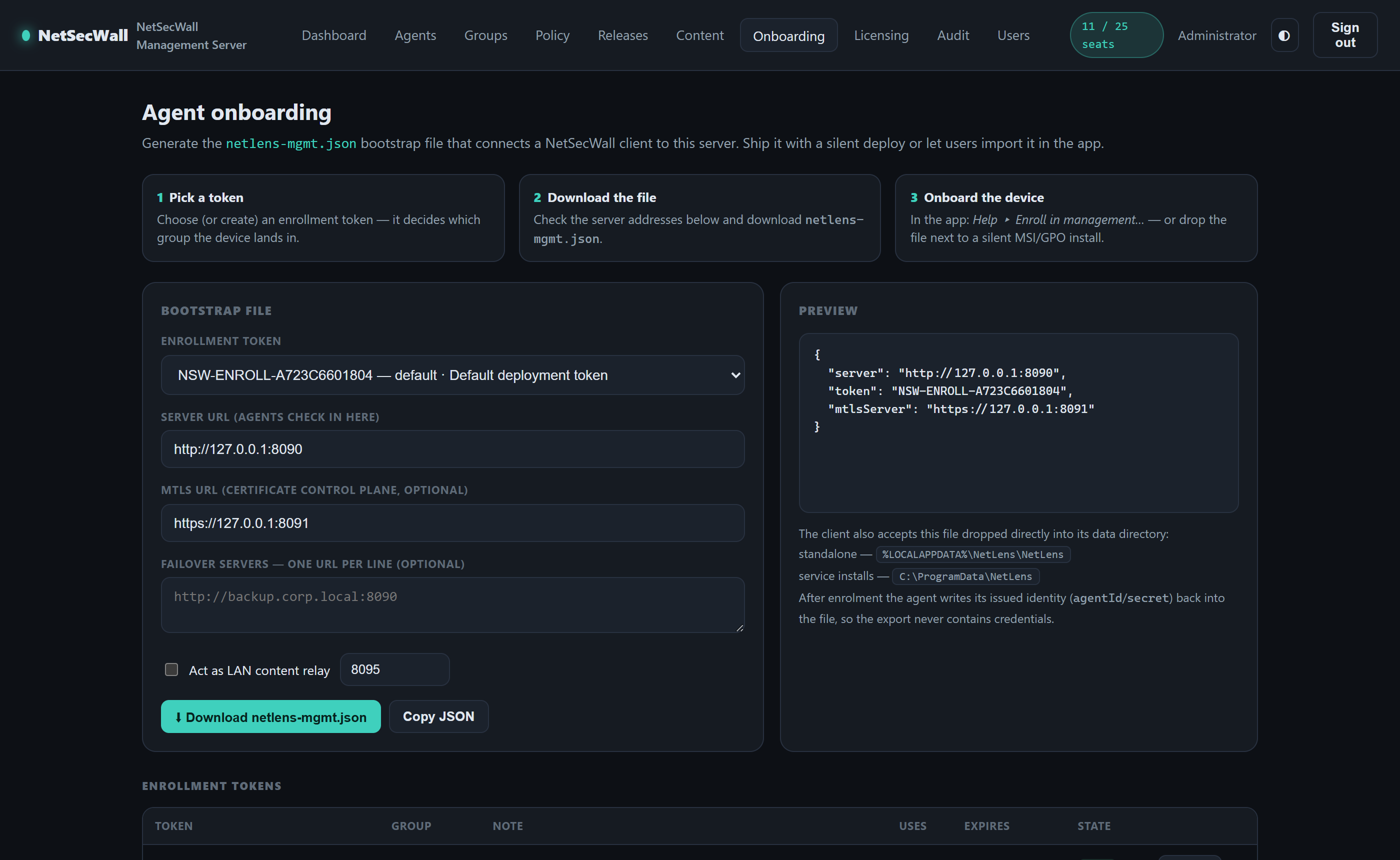The height and width of the screenshot is (860, 1400).
Task: Navigate to the Releases tab
Action: point(622,35)
